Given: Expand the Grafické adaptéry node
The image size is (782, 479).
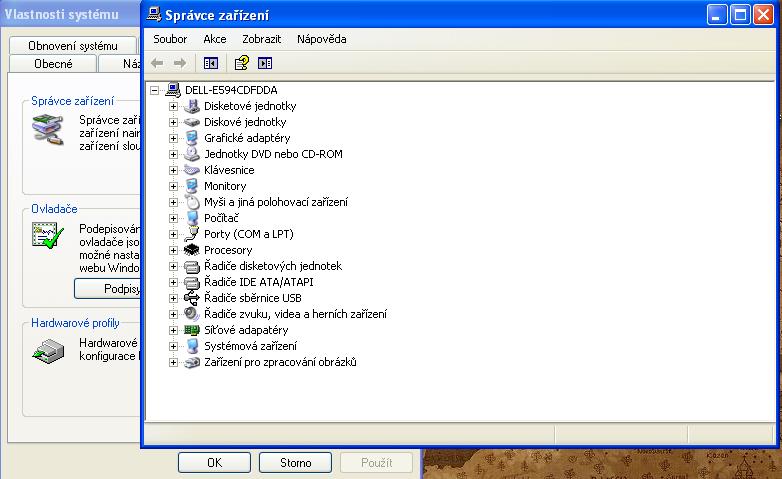Looking at the screenshot, I should pos(173,138).
